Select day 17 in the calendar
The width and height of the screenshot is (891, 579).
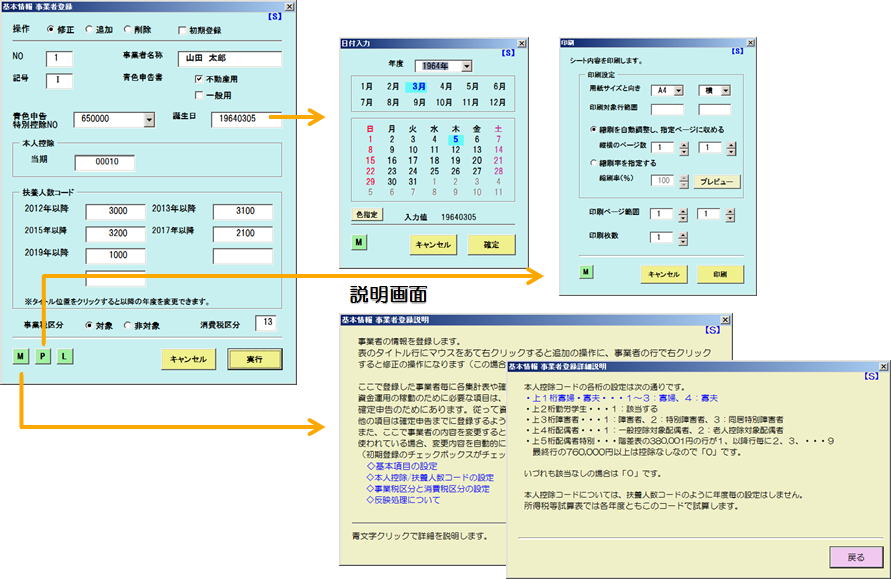point(413,161)
